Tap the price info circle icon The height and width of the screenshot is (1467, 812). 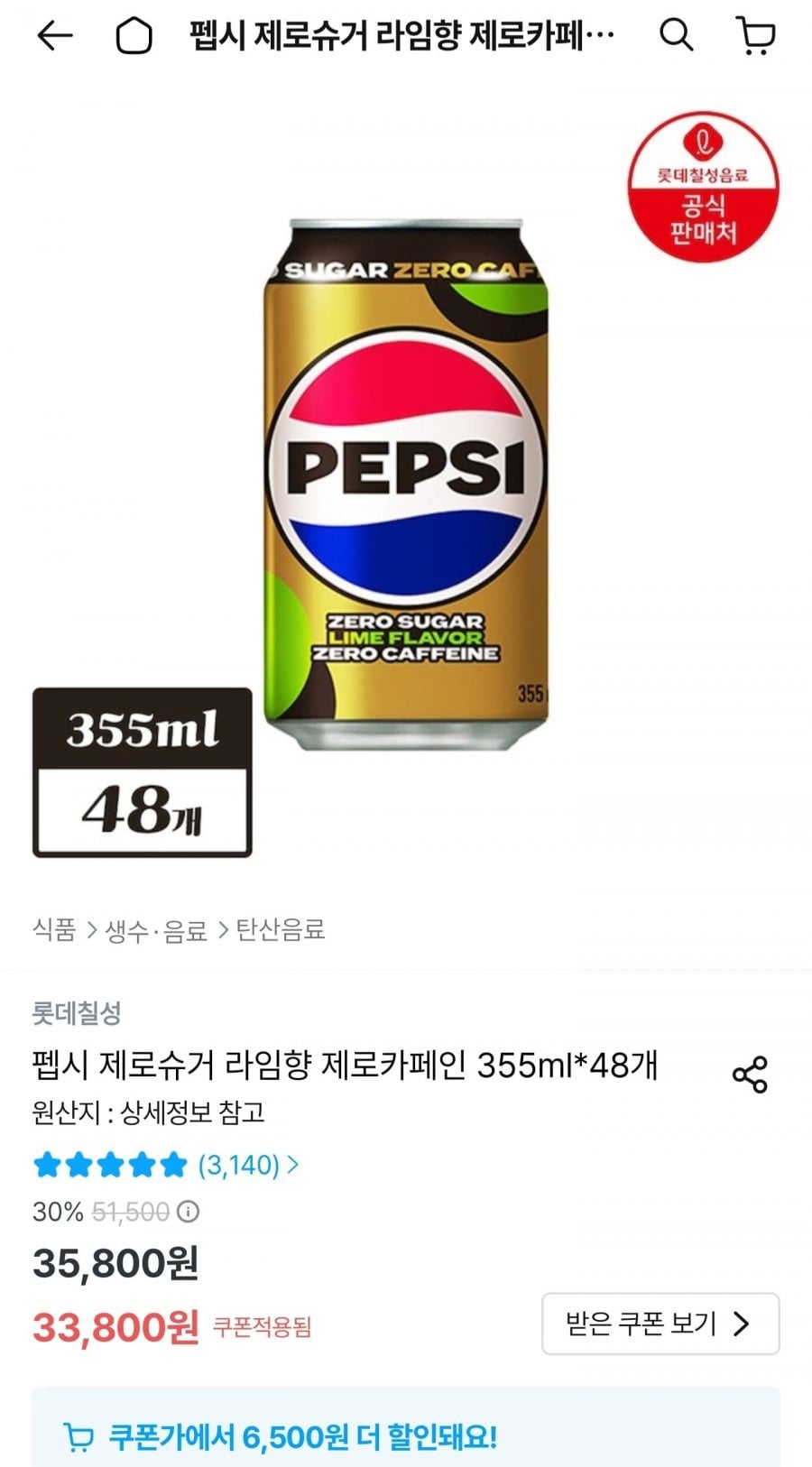(188, 1212)
